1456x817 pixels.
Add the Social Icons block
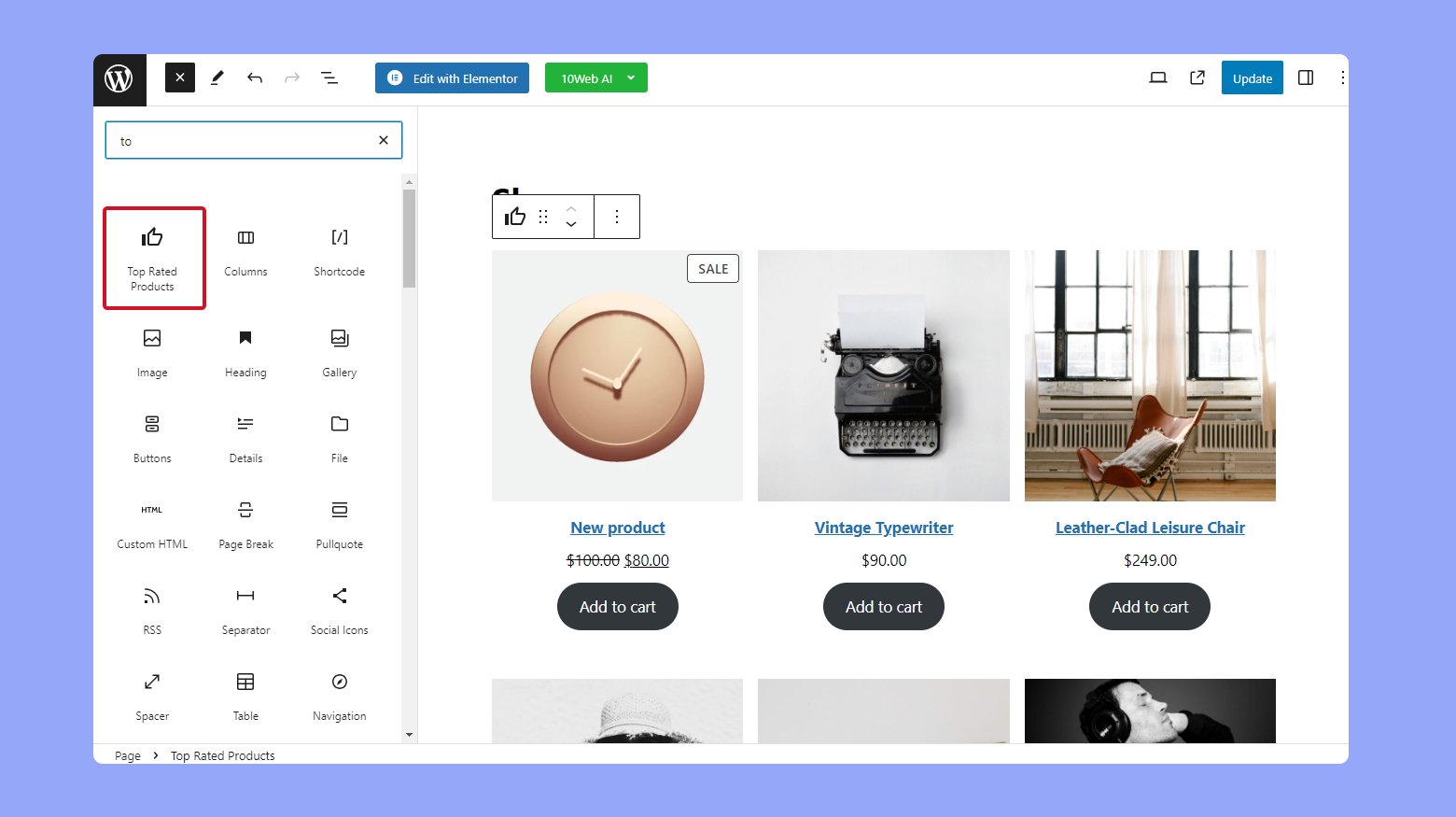click(x=340, y=611)
